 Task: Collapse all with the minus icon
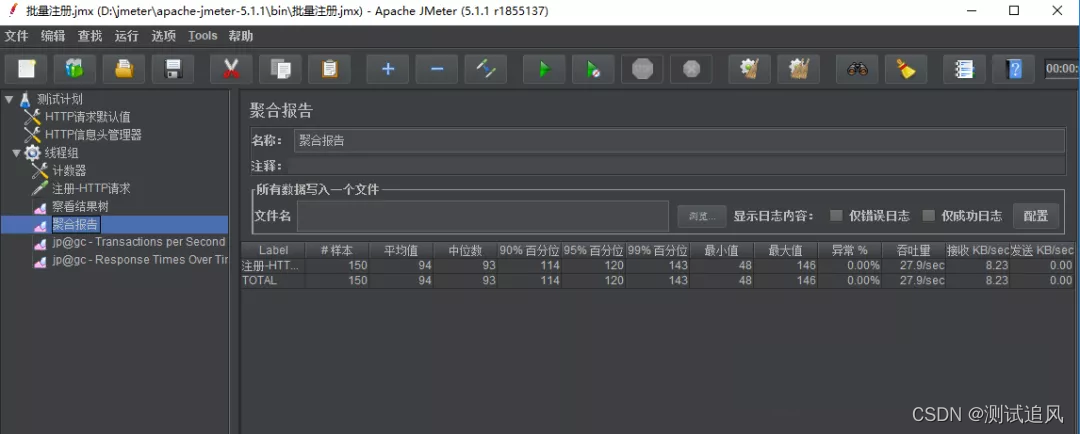tap(437, 69)
